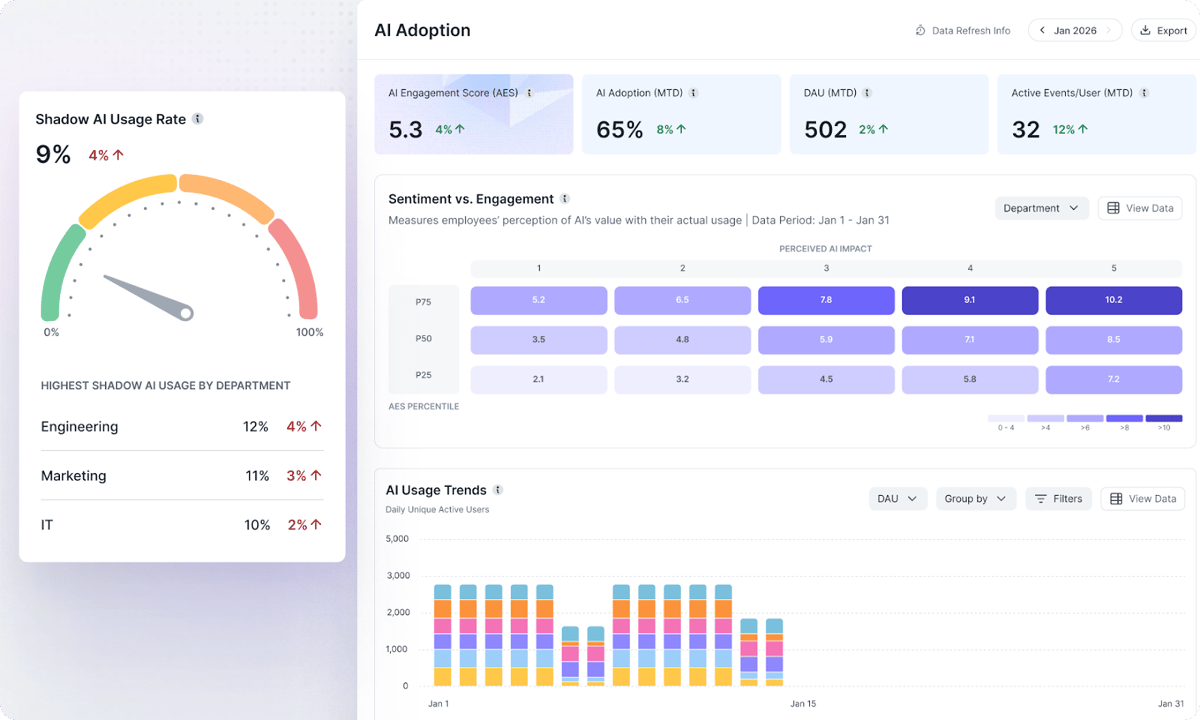Open the Filters panel in AI Usage Trends
Viewport: 1200px width, 720px height.
point(1058,498)
